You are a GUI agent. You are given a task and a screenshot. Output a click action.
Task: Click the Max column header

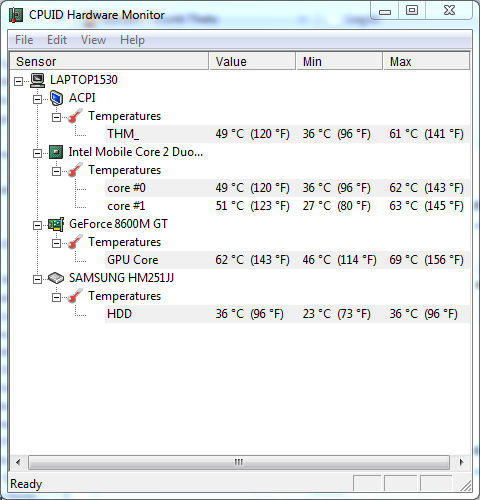[426, 61]
